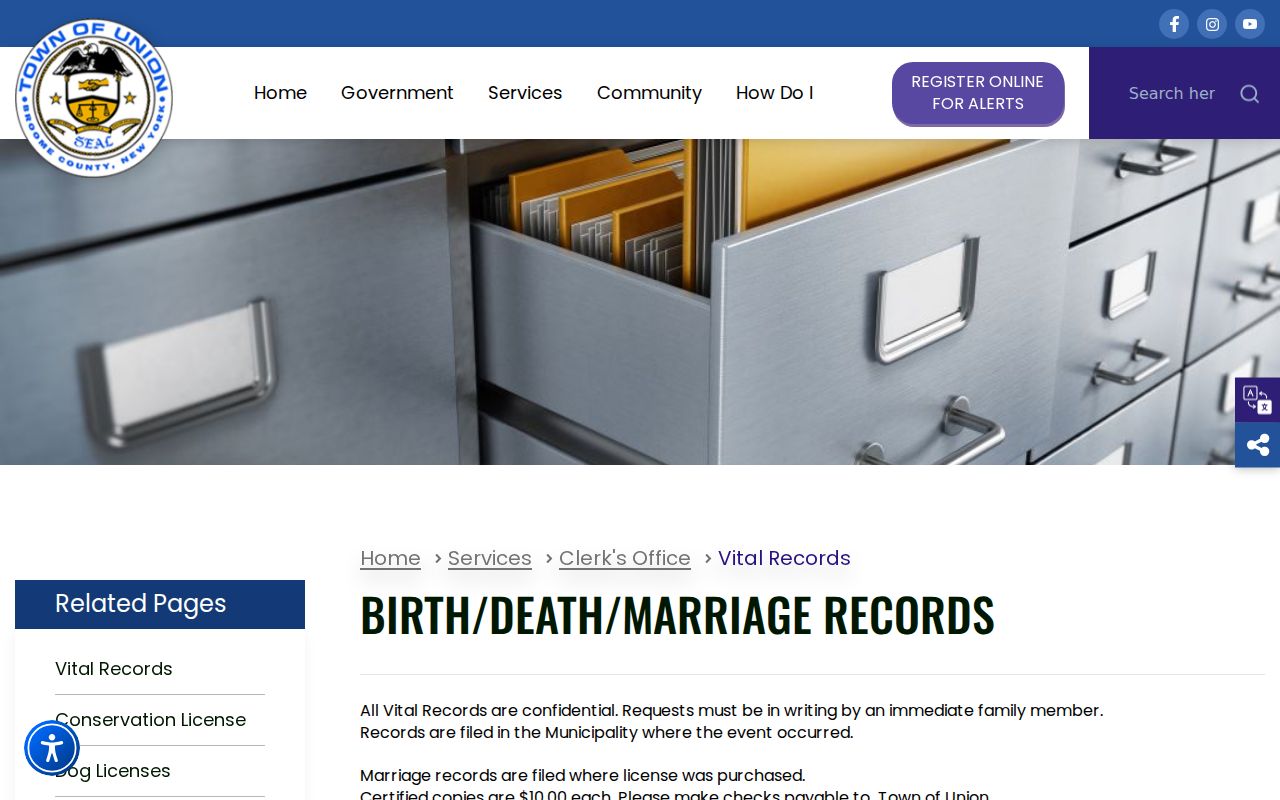Open the Facebook social icon

1174,24
